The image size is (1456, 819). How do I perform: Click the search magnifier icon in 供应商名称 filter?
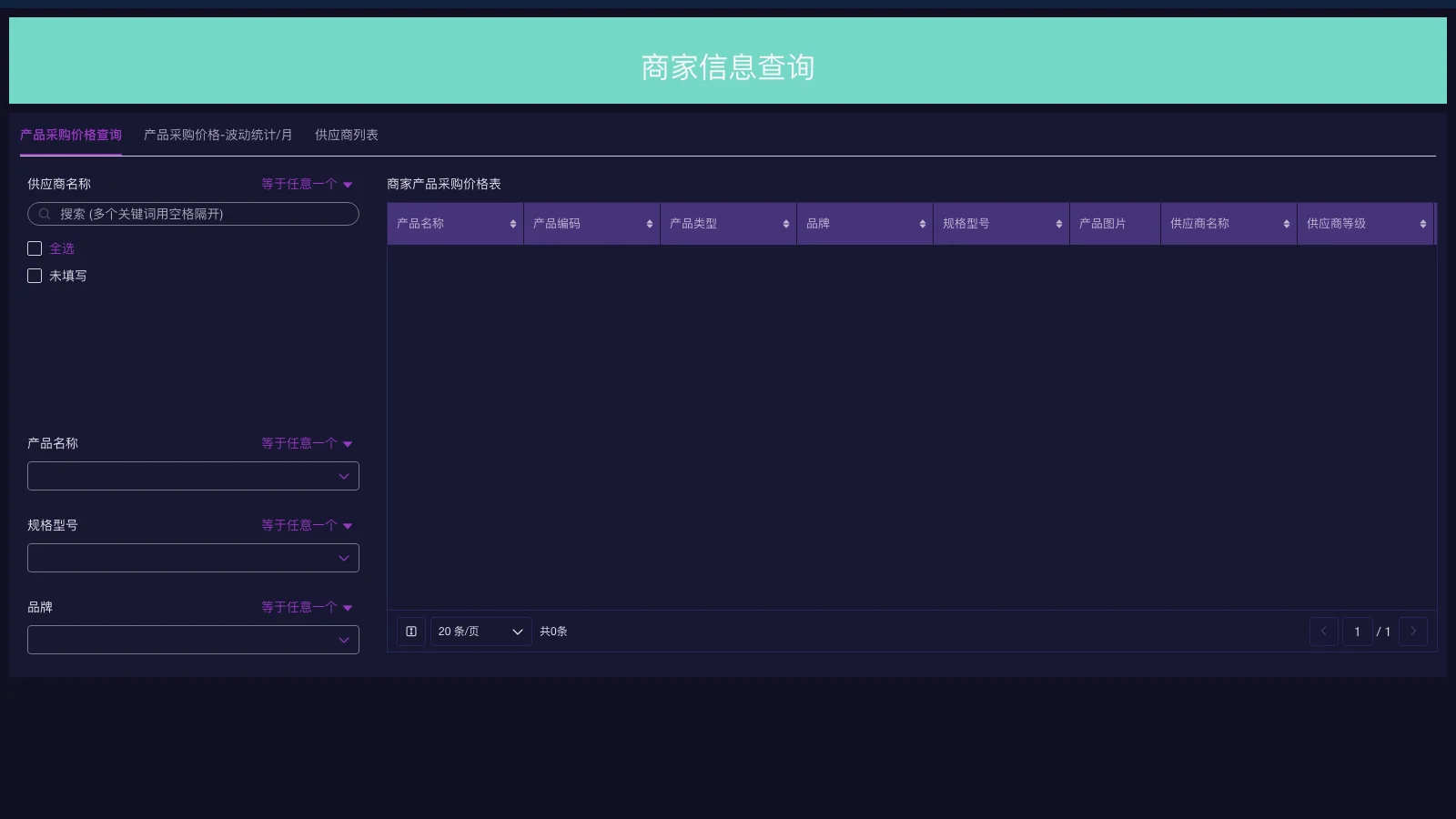(44, 213)
